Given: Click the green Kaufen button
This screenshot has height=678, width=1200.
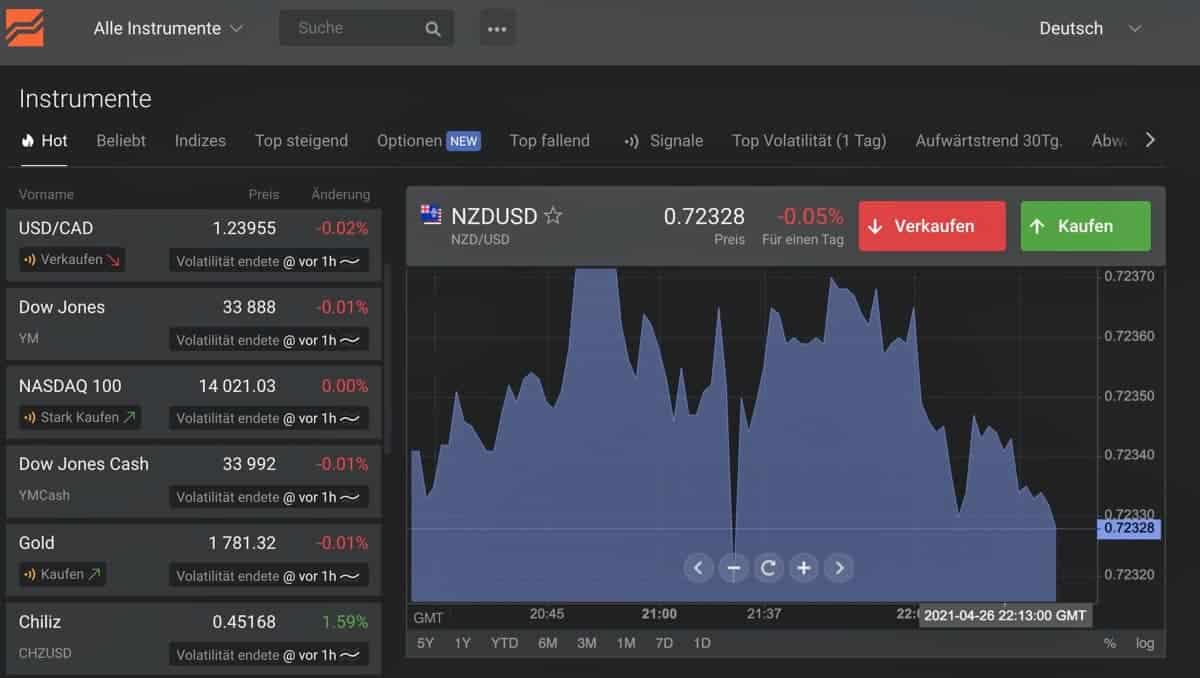Looking at the screenshot, I should pyautogui.click(x=1086, y=226).
